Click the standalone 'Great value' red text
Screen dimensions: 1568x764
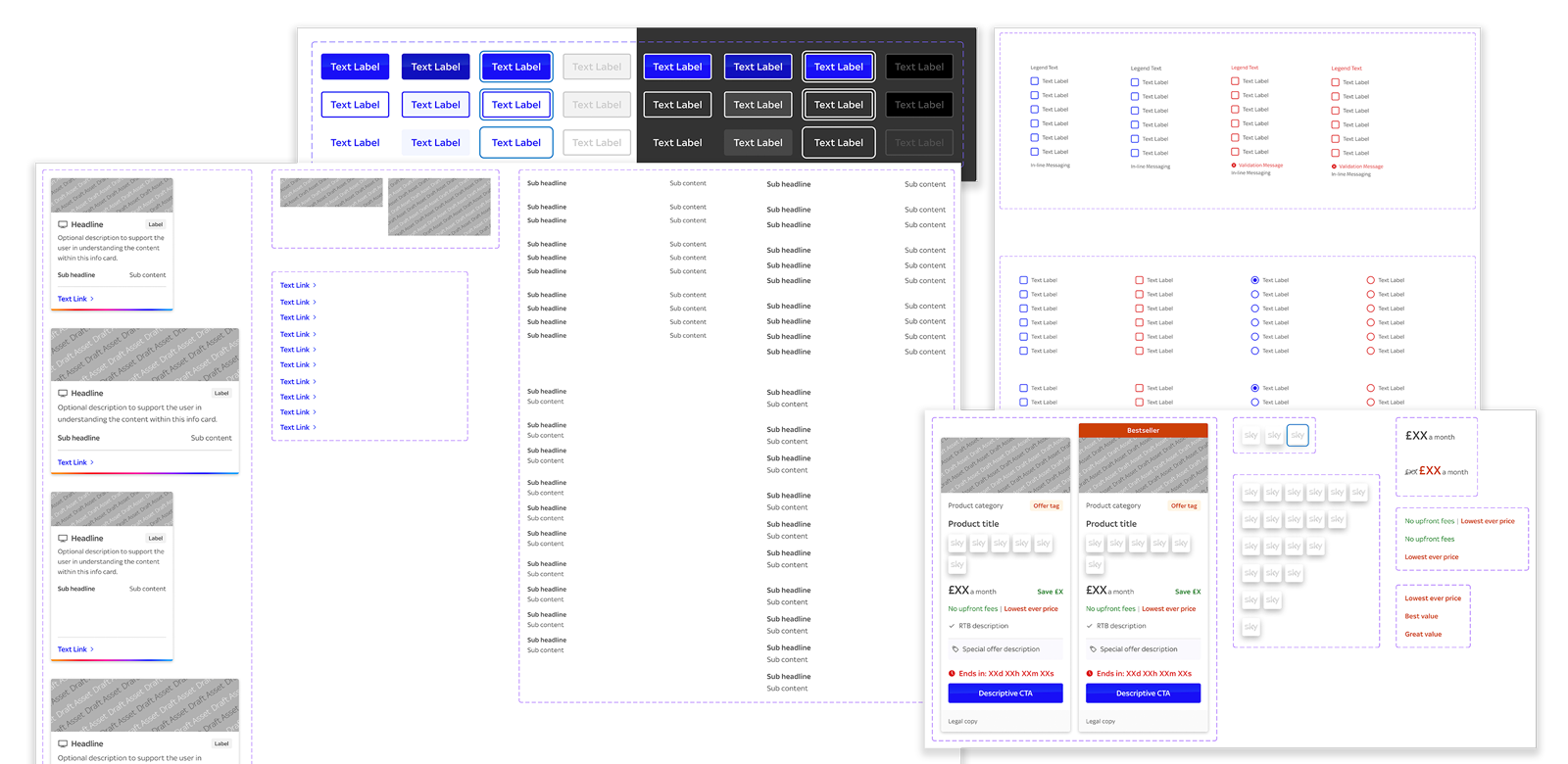tap(1423, 635)
